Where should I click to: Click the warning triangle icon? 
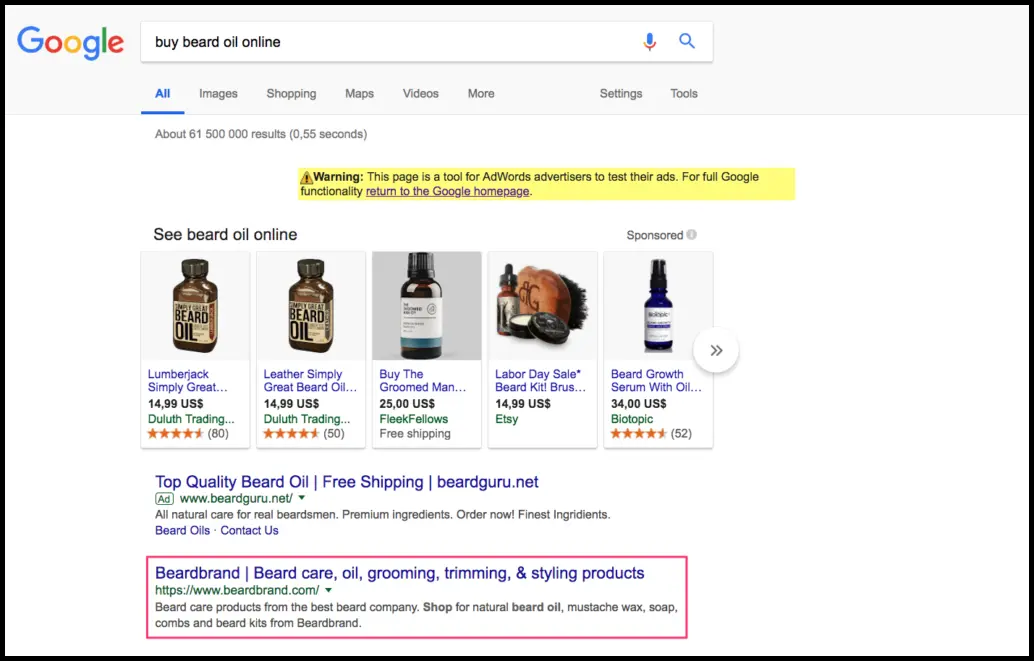click(x=306, y=177)
